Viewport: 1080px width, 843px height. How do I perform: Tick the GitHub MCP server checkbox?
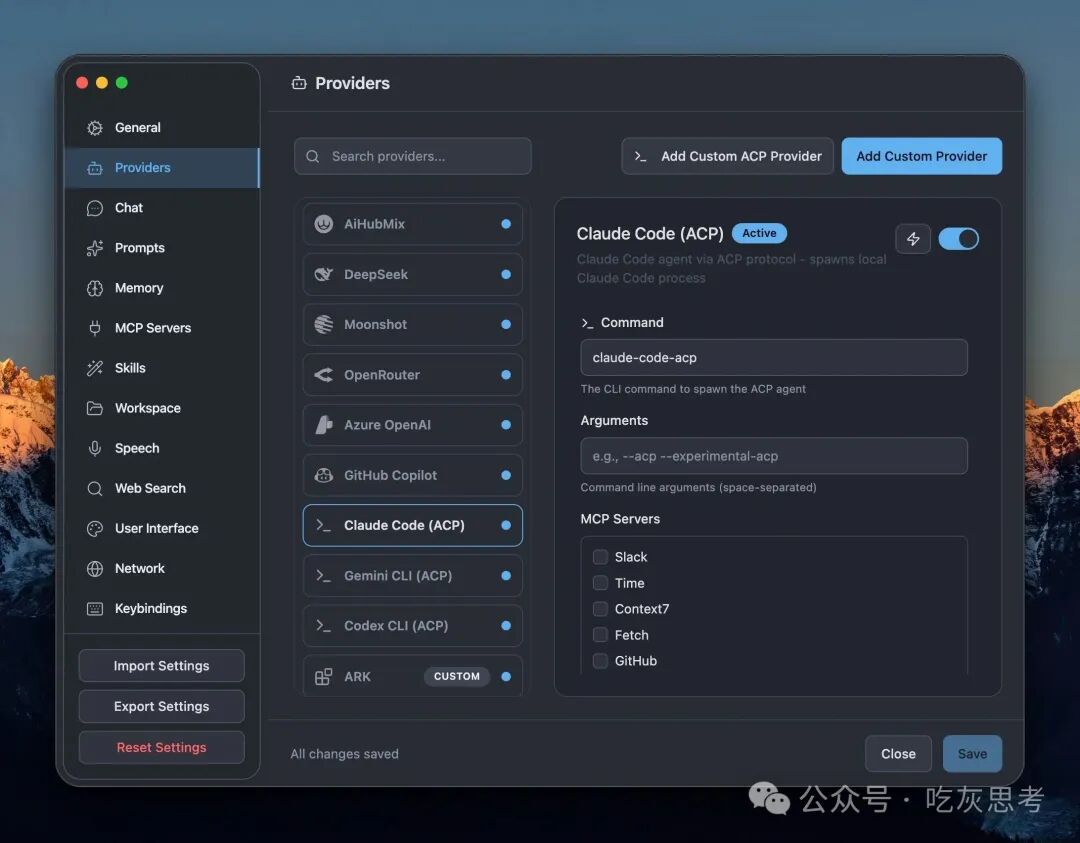(x=601, y=660)
